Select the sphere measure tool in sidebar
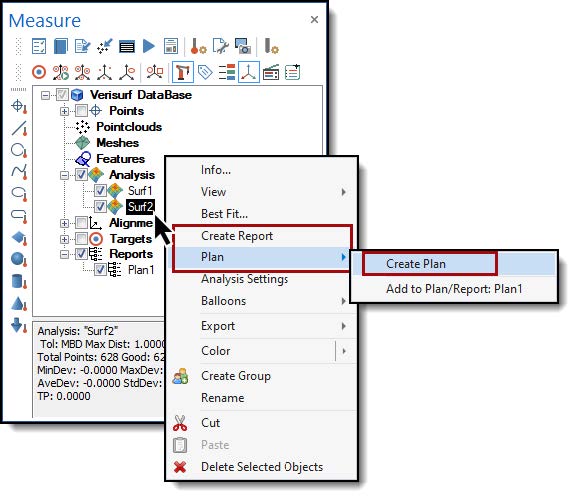Screen dimensions: 571x498 coord(19,260)
